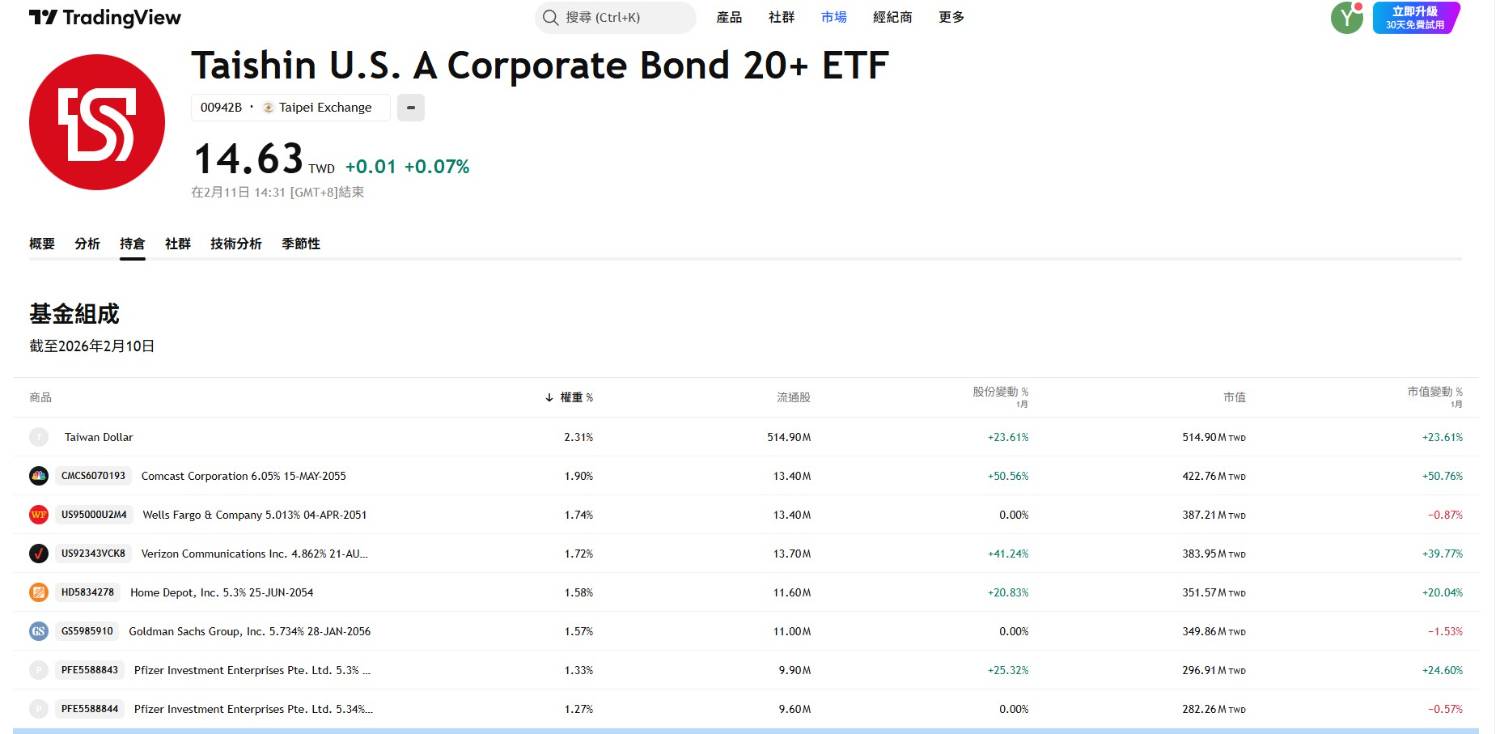Click the Taishin ETF red logo
The height and width of the screenshot is (734, 1500).
[97, 122]
